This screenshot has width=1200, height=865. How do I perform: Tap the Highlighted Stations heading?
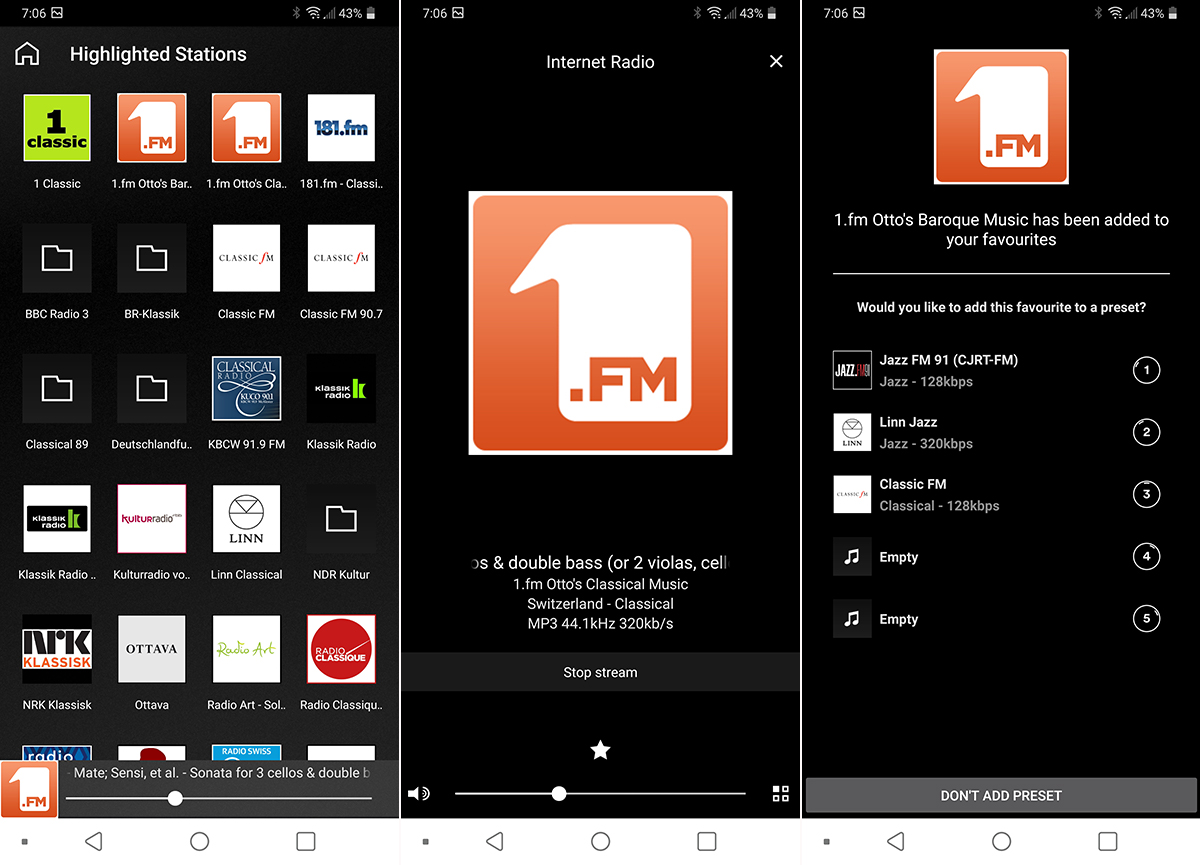[158, 54]
